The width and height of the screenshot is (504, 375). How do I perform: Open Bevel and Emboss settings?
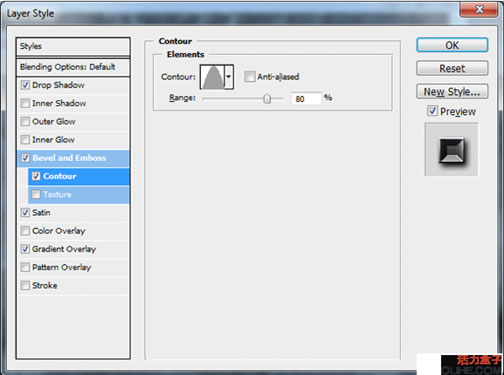[69, 158]
